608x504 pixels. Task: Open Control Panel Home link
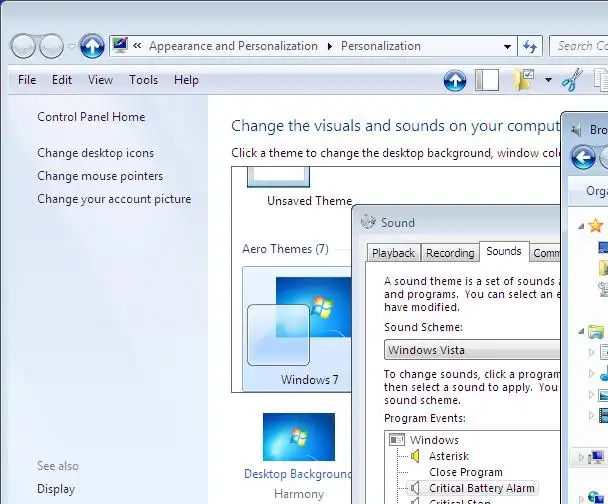pos(91,117)
